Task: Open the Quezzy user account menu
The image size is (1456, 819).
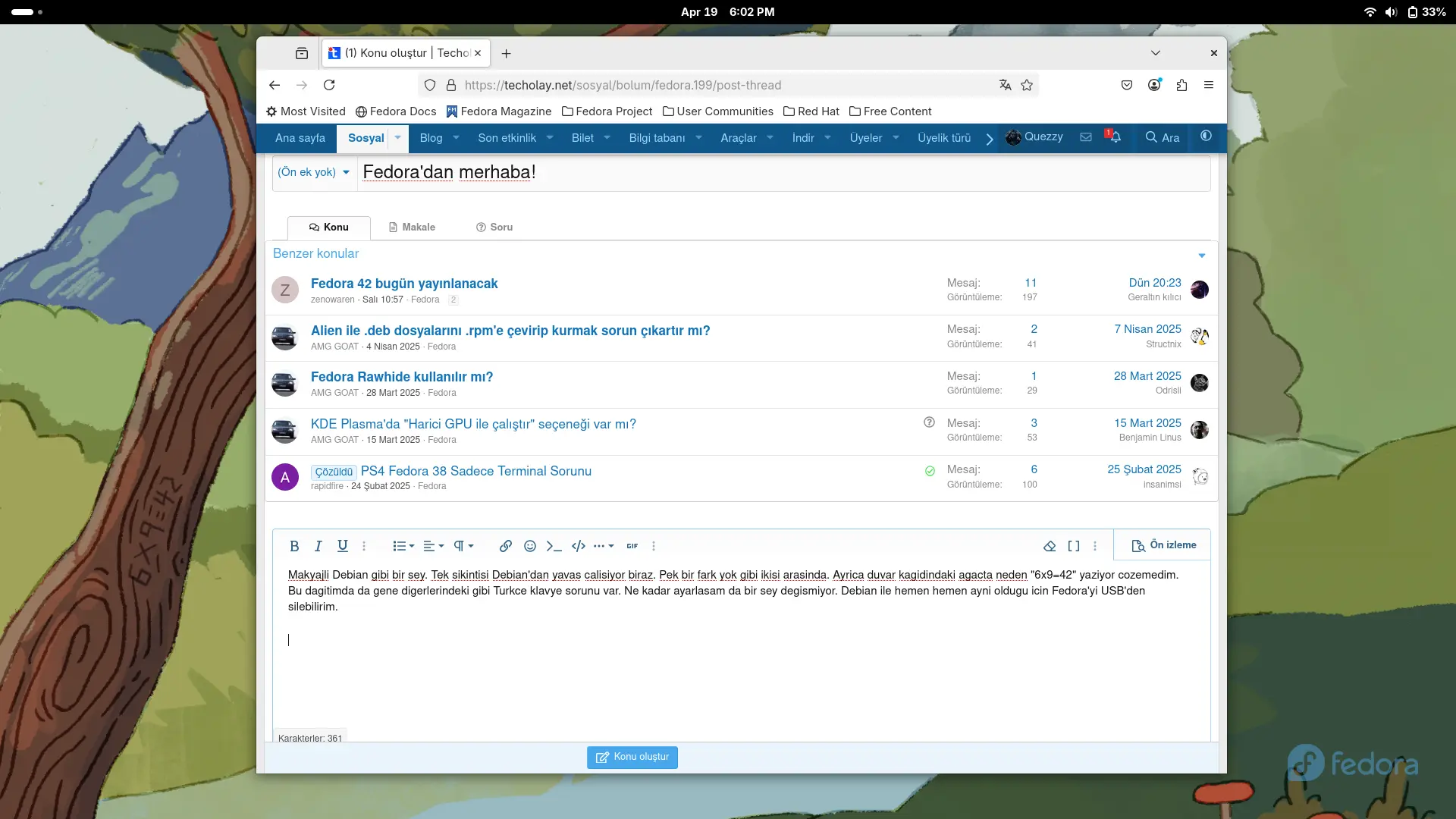Action: pyautogui.click(x=1034, y=137)
